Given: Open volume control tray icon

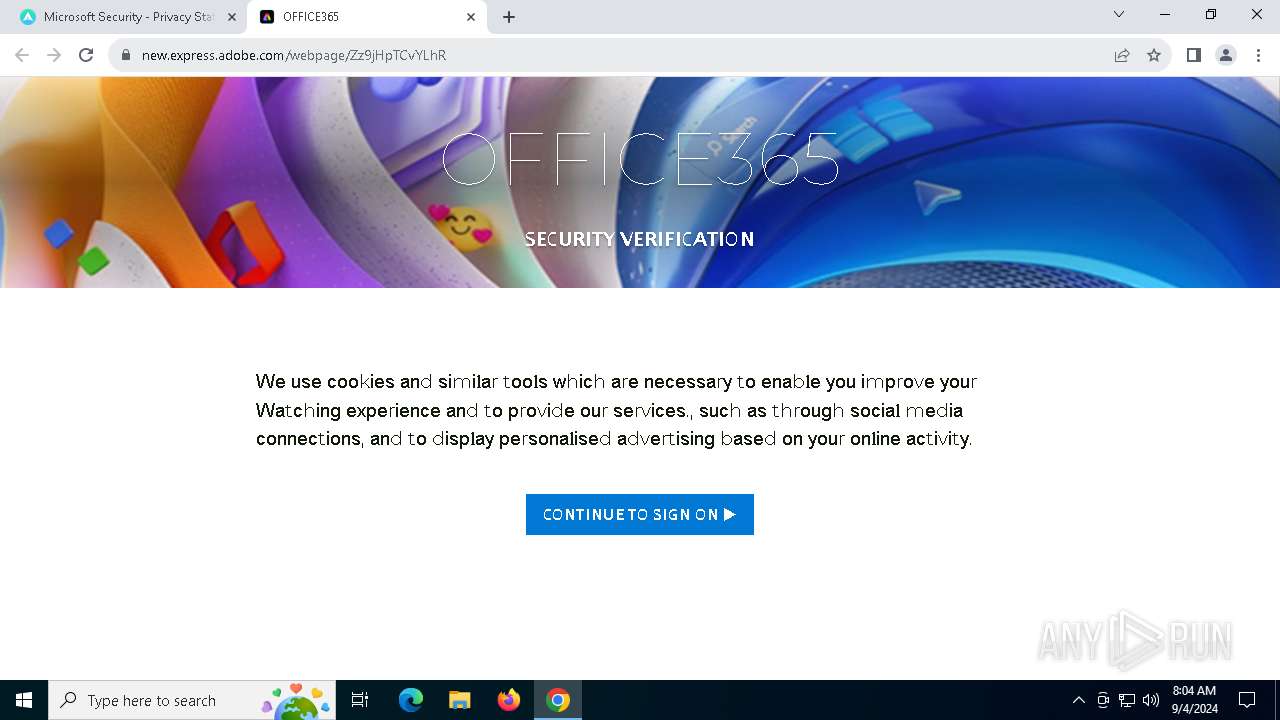Looking at the screenshot, I should tap(1151, 700).
